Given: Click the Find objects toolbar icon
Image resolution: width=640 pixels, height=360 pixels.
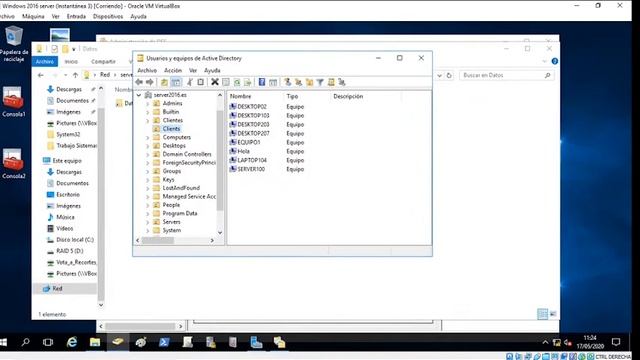Looking at the screenshot, I should [331, 82].
